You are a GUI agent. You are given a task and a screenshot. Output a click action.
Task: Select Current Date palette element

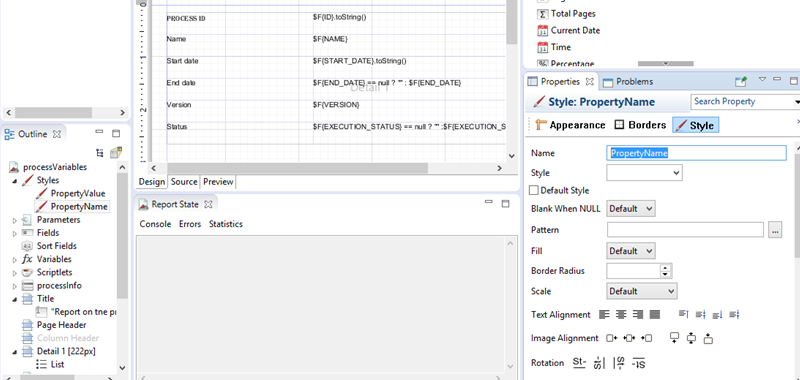coord(569,30)
